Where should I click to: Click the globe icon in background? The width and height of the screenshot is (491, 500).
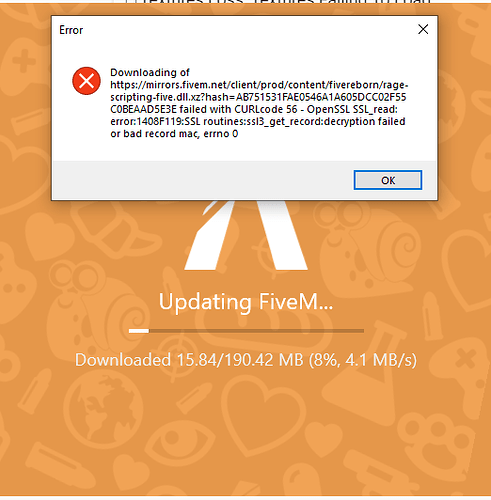click(x=104, y=406)
